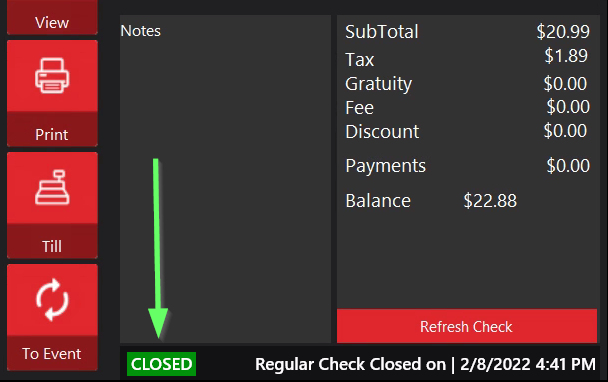Click the Balance label
Image resolution: width=608 pixels, height=382 pixels.
click(378, 201)
